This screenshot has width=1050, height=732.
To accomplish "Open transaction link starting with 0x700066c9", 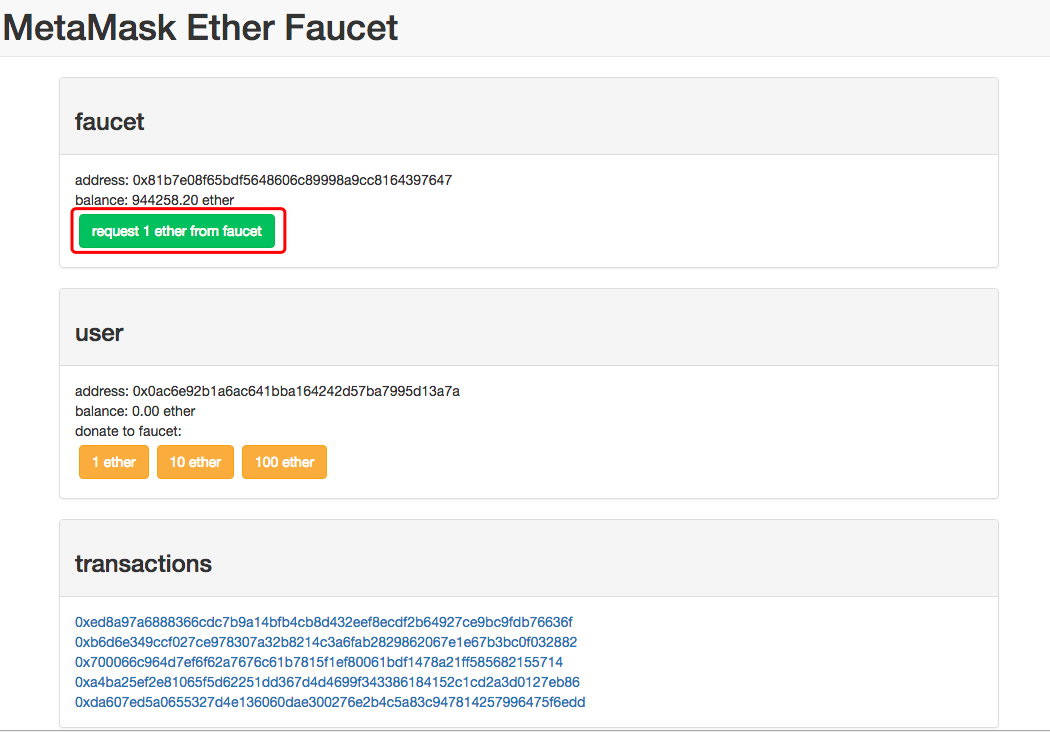I will [319, 662].
